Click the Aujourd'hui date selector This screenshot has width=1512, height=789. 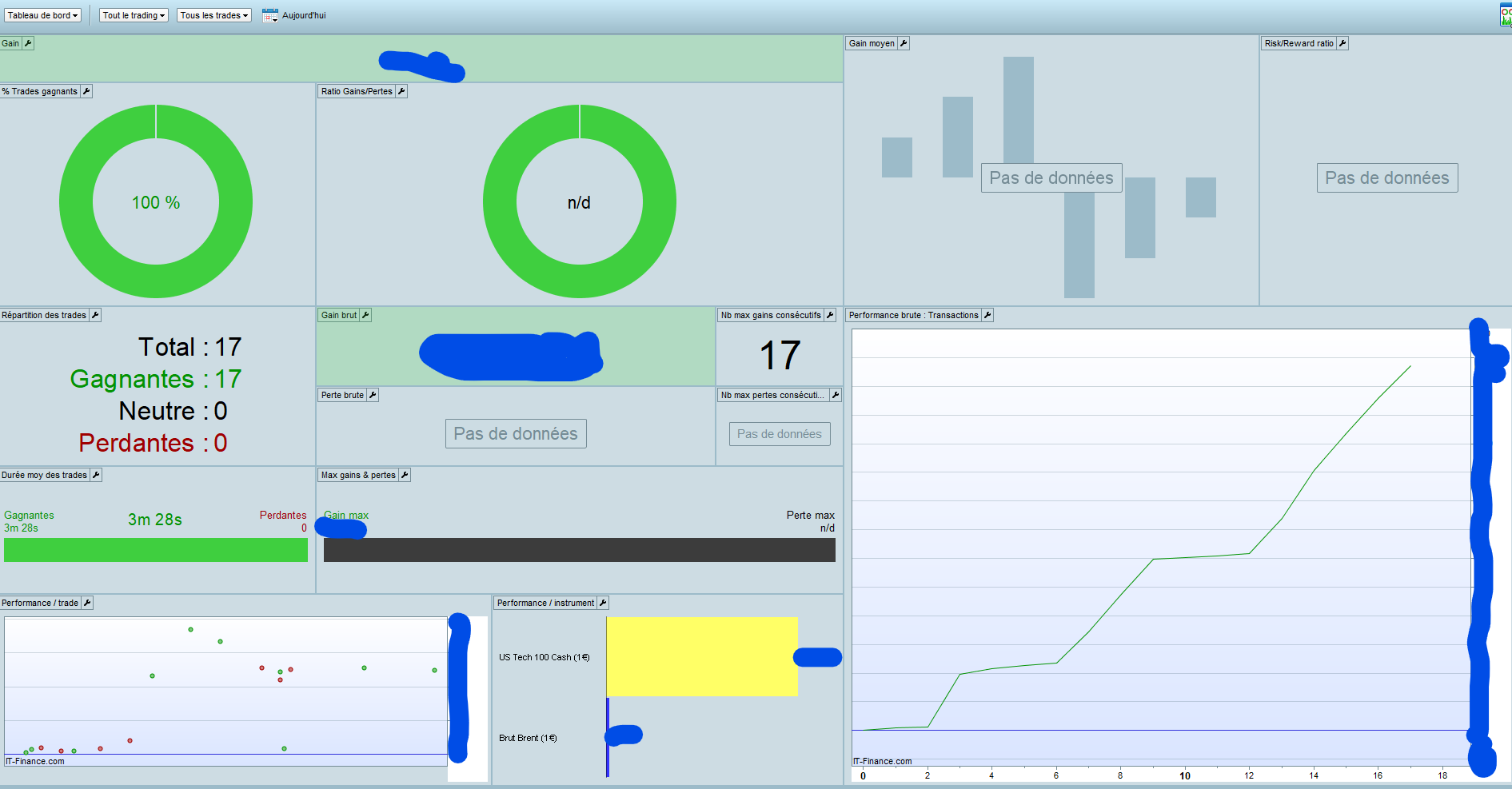[304, 15]
